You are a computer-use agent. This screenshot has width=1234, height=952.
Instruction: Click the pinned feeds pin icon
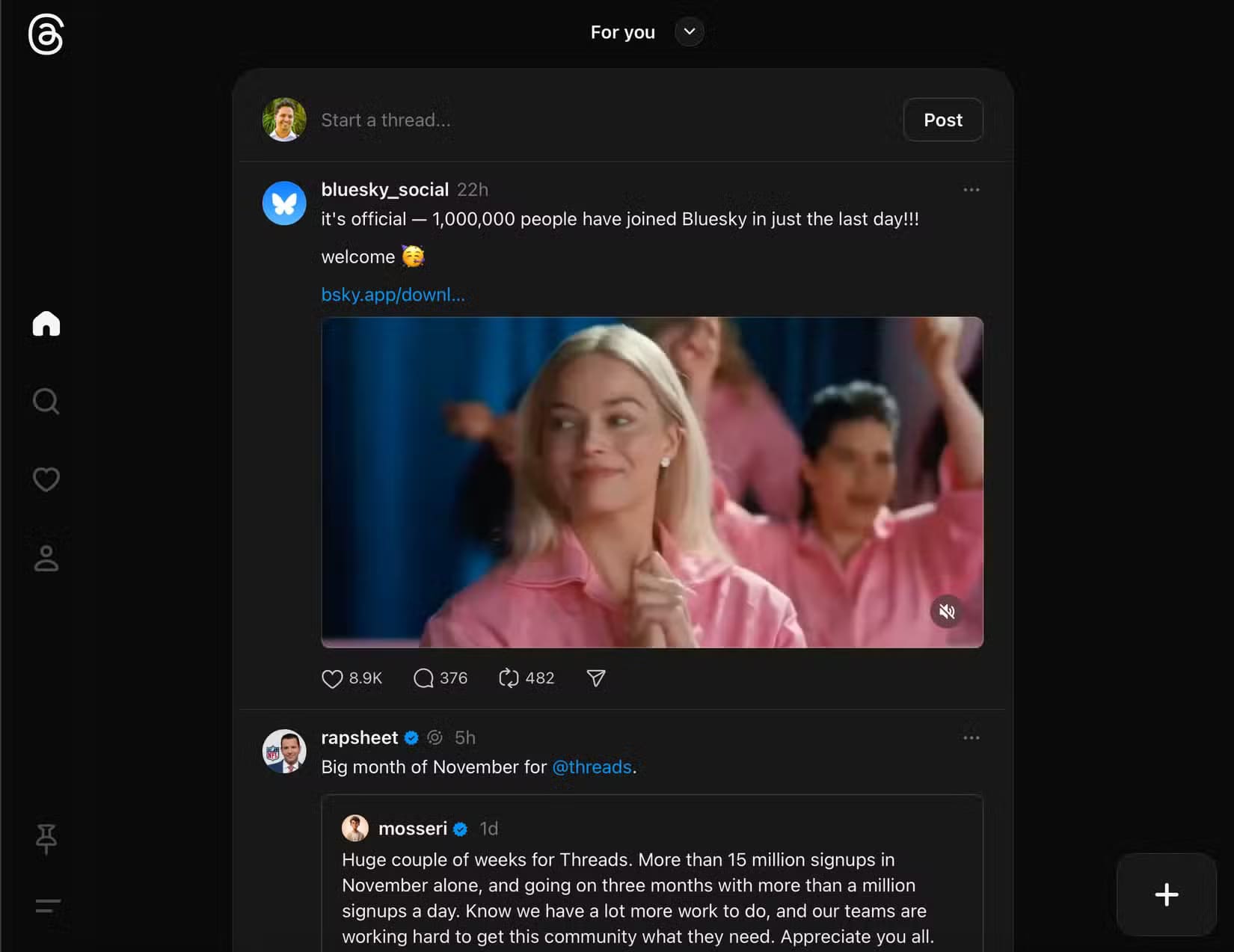click(46, 838)
